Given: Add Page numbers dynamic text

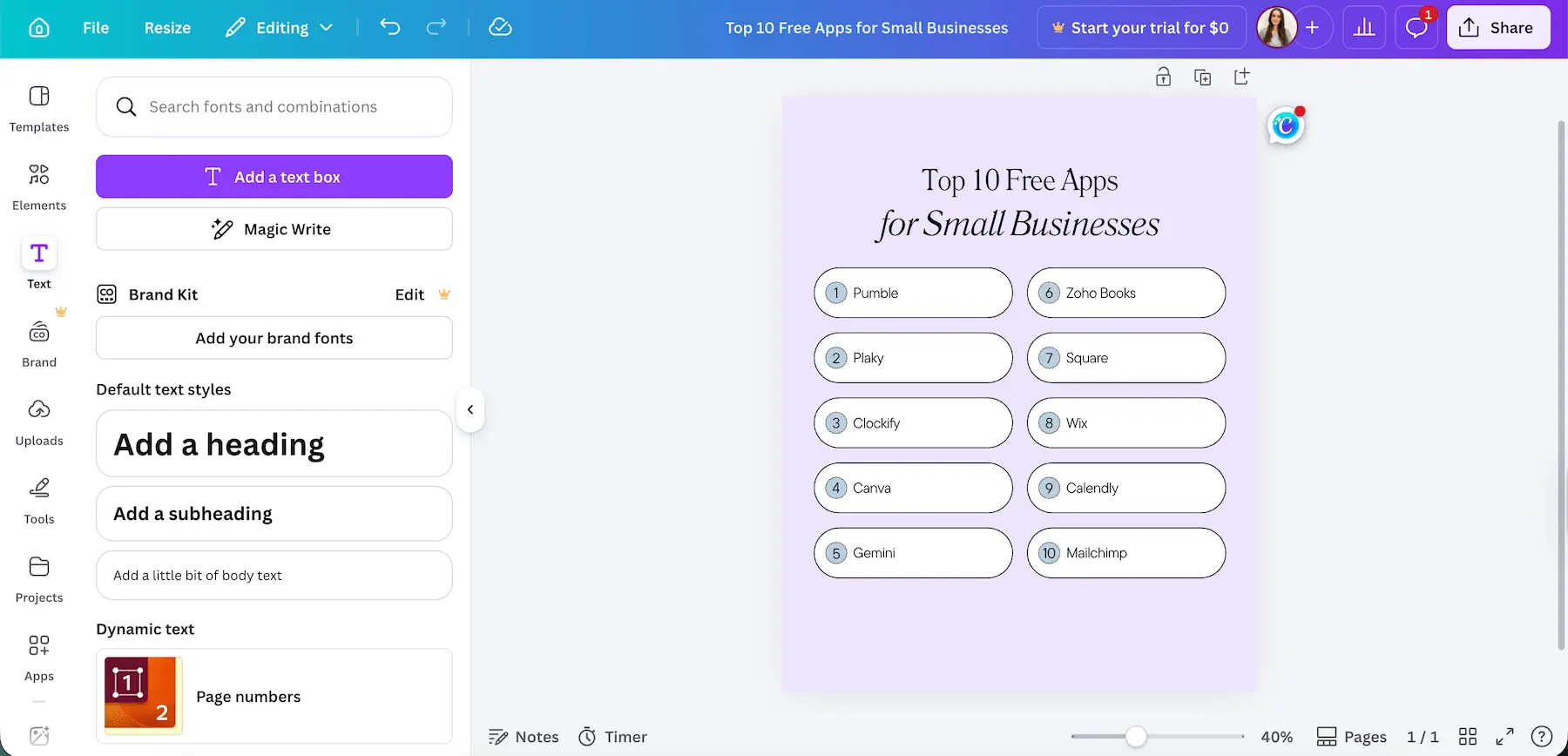Looking at the screenshot, I should (274, 696).
